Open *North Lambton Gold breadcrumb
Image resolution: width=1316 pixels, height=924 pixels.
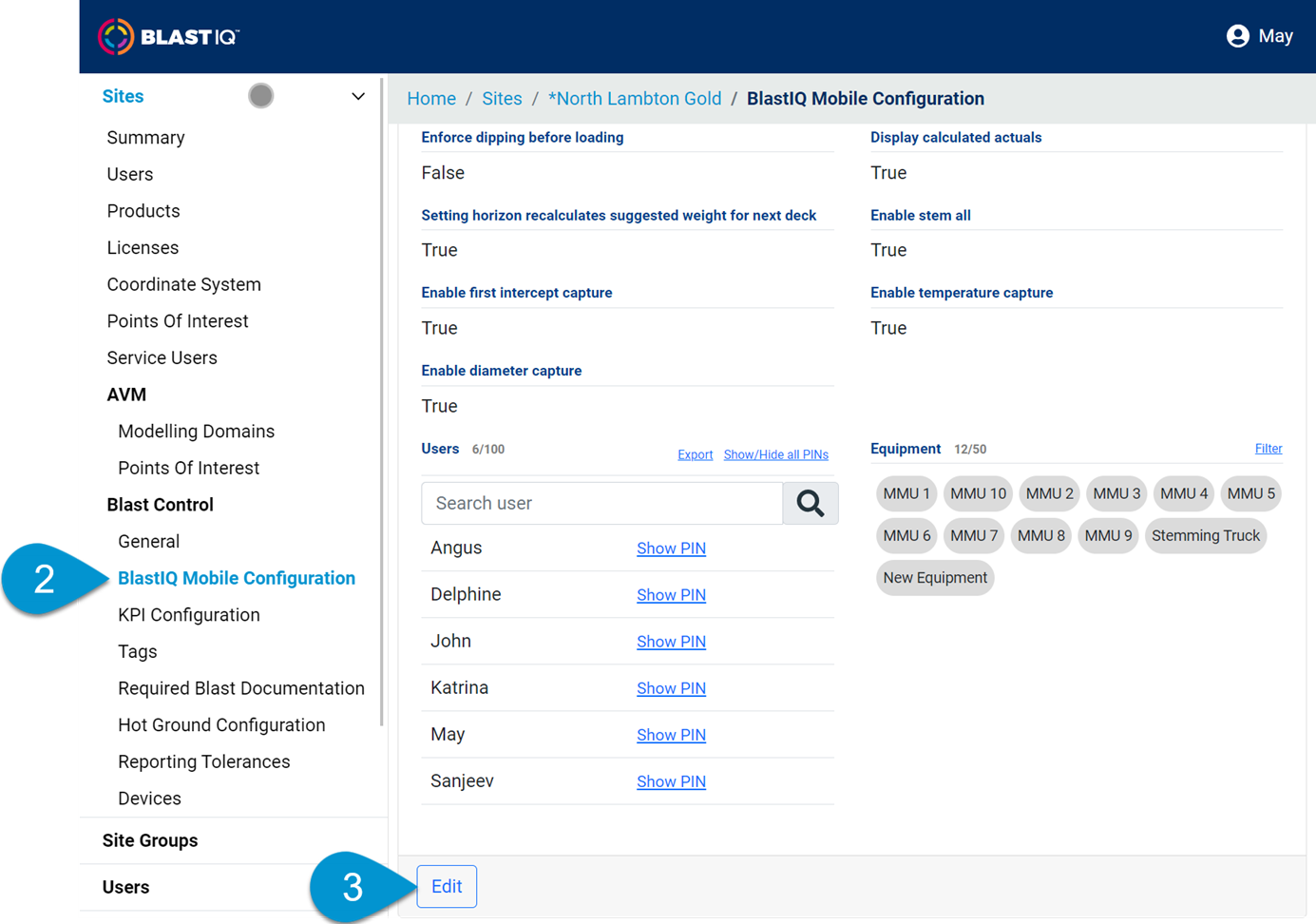635,99
